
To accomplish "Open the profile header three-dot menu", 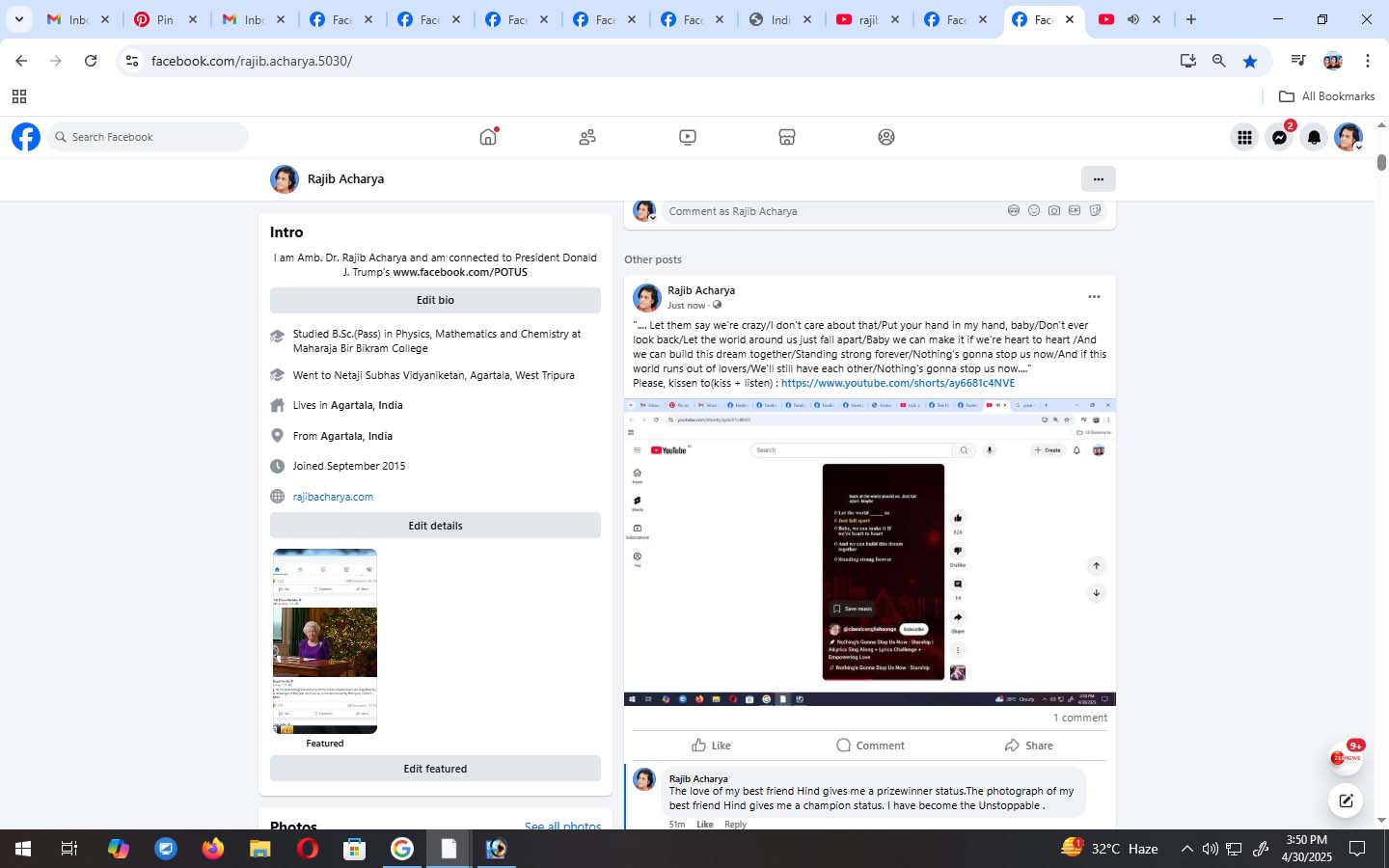I will click(x=1099, y=178).
